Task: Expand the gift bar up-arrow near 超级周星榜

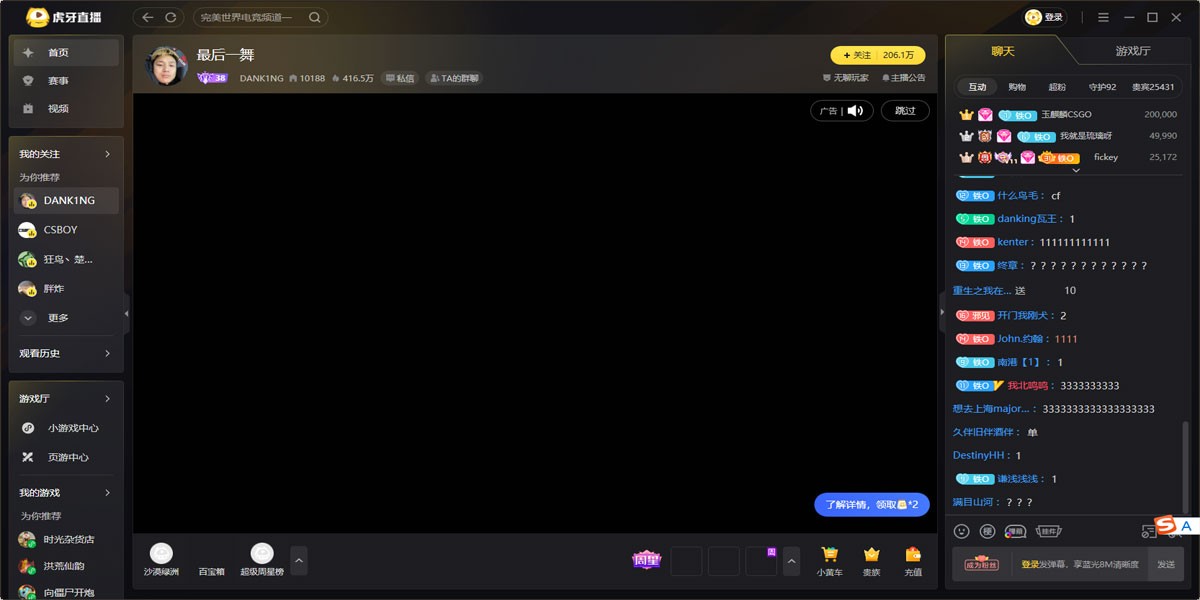Action: point(298,559)
